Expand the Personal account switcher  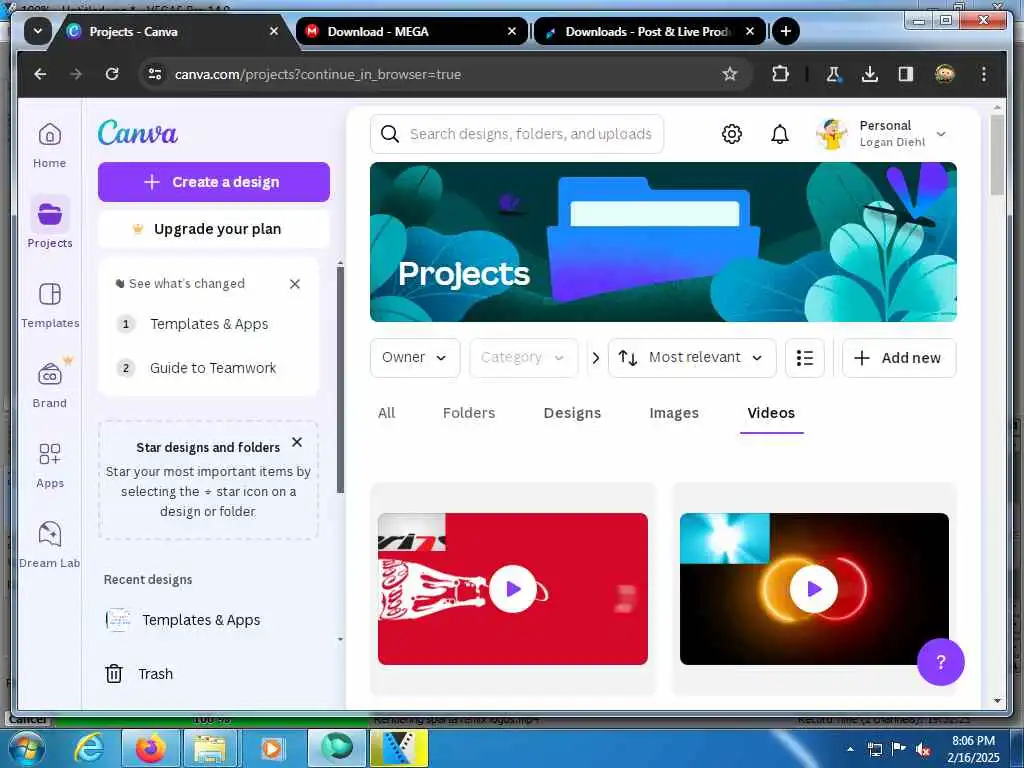(940, 134)
